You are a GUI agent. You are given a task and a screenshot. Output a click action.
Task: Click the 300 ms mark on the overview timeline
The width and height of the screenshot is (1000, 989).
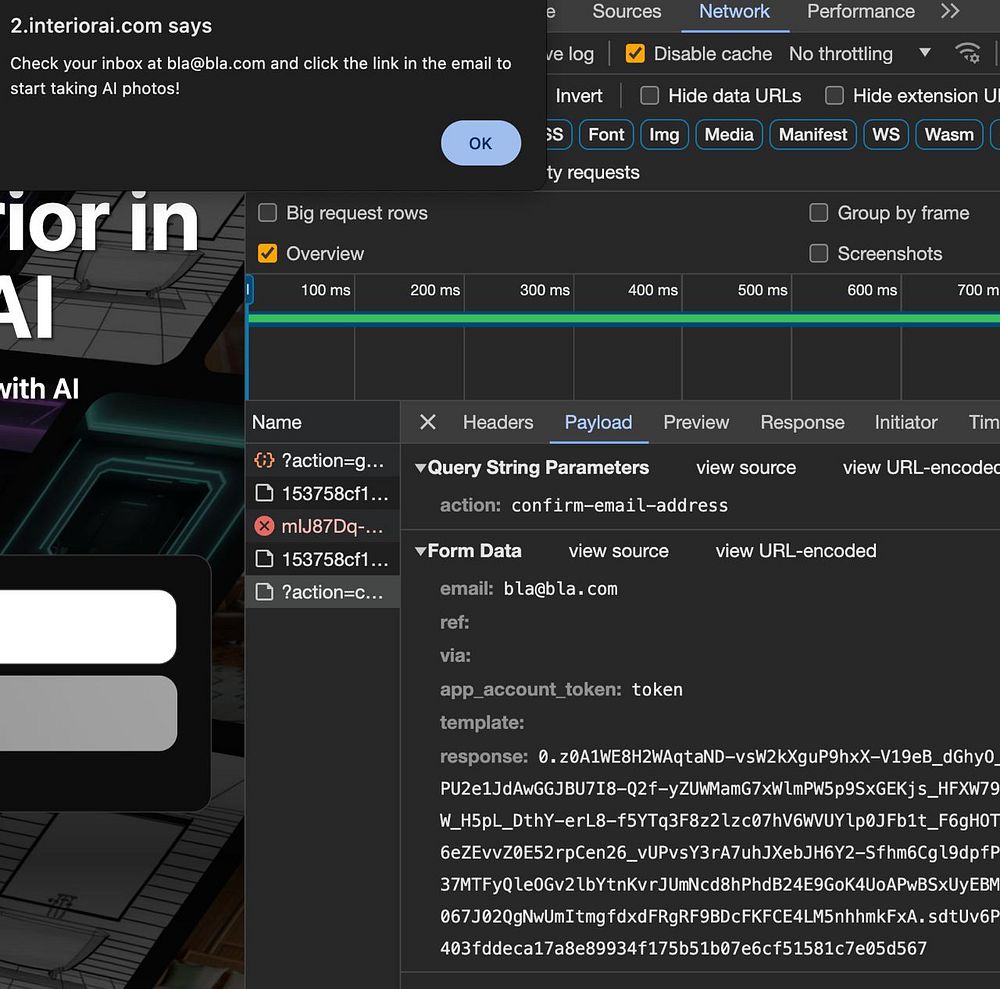coord(544,290)
